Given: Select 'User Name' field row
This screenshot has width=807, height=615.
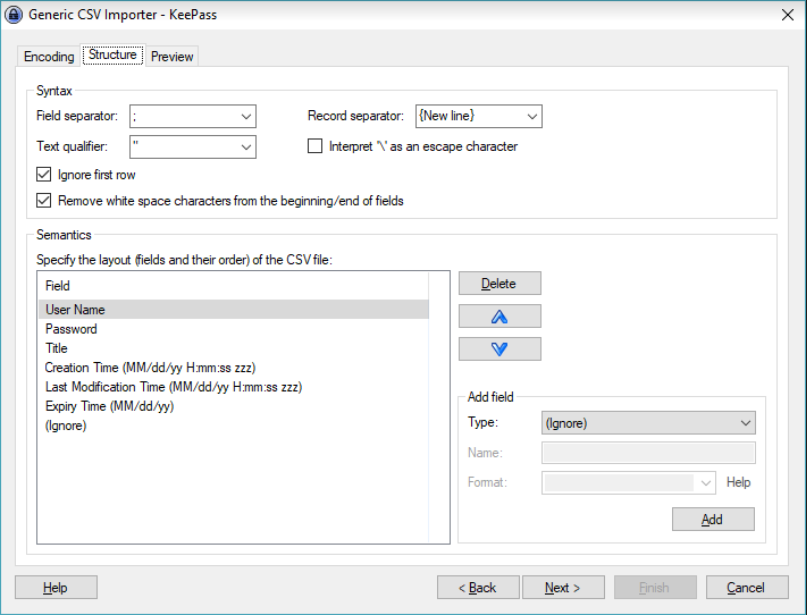Looking at the screenshot, I should 234,309.
